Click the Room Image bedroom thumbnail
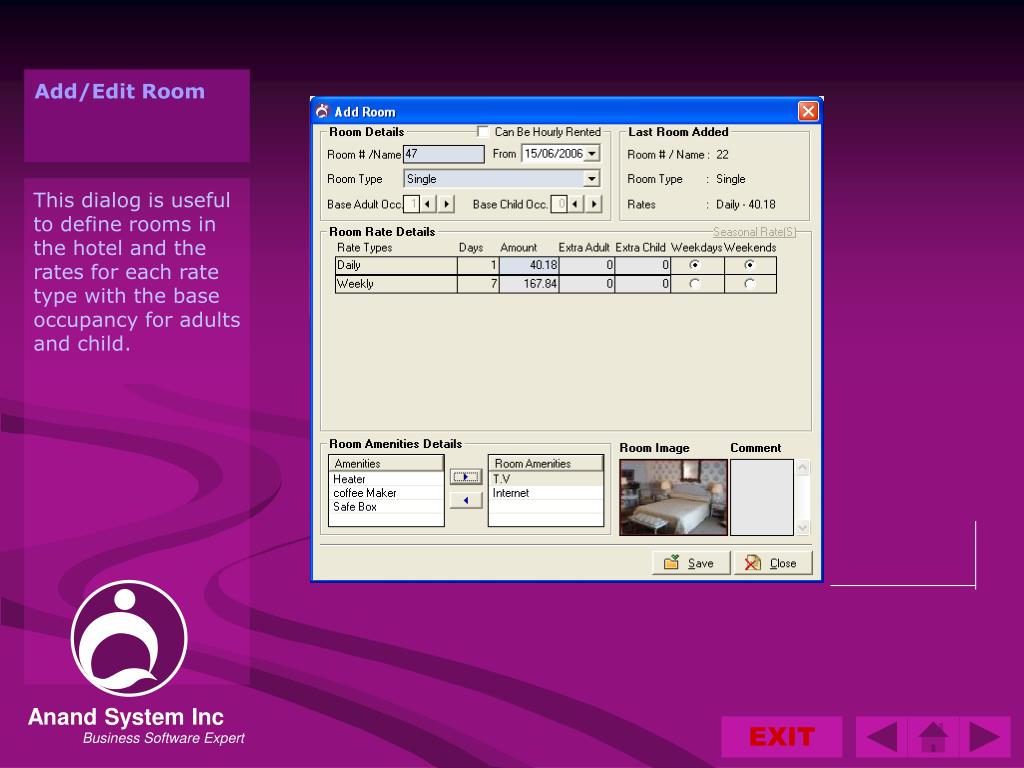 [673, 497]
